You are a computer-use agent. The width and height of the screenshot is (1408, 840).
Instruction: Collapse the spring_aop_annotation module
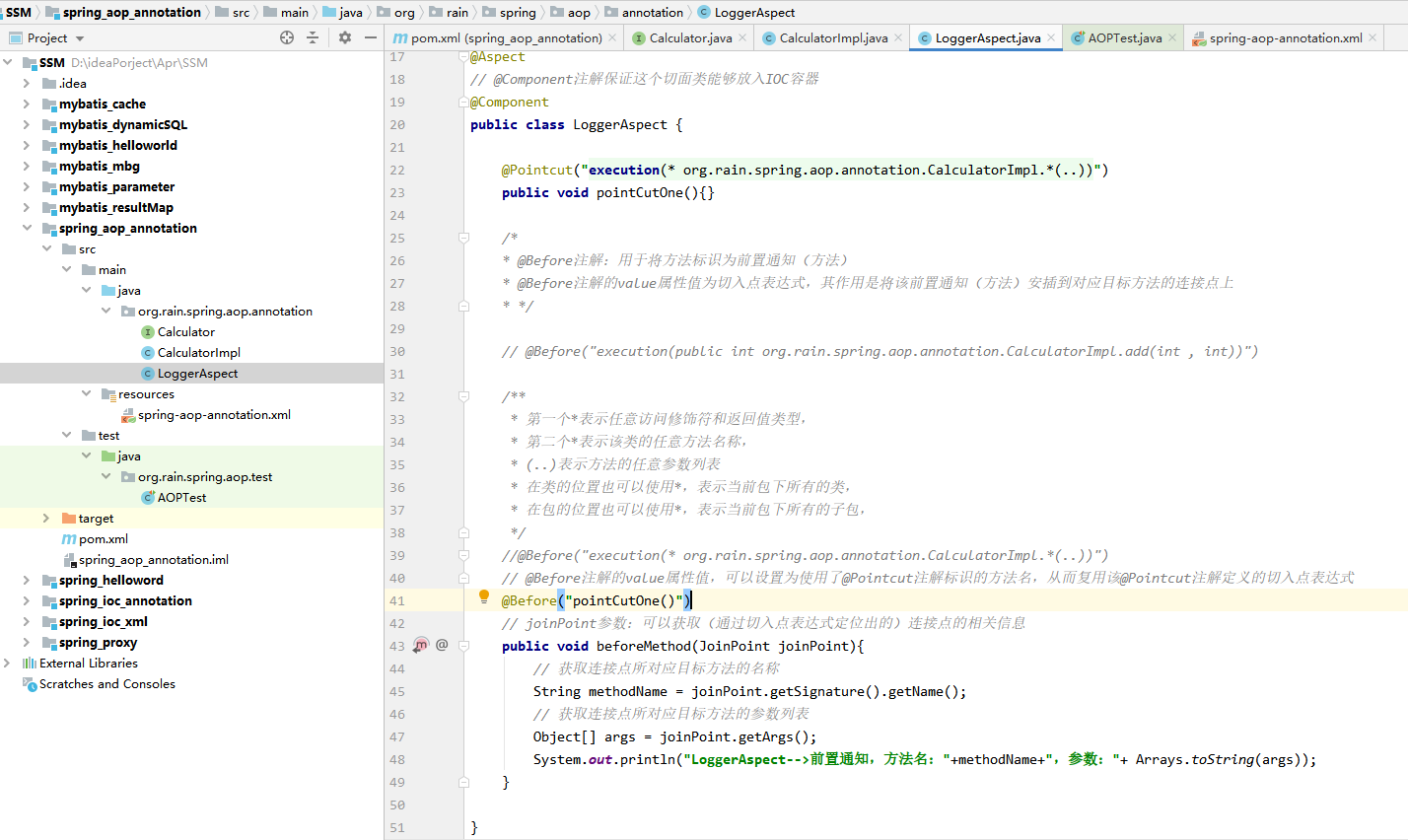click(x=27, y=228)
